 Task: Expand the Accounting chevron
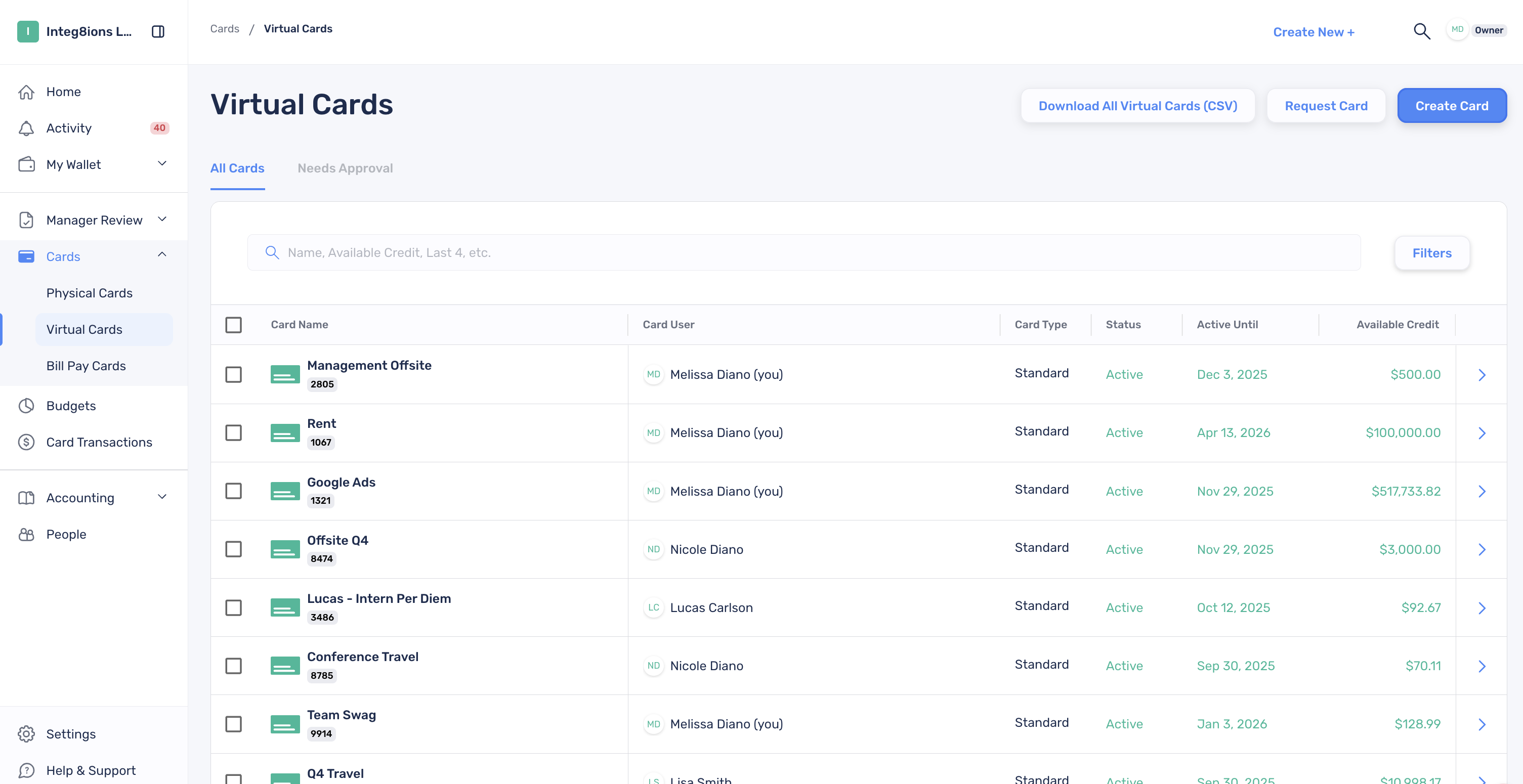[x=162, y=497]
